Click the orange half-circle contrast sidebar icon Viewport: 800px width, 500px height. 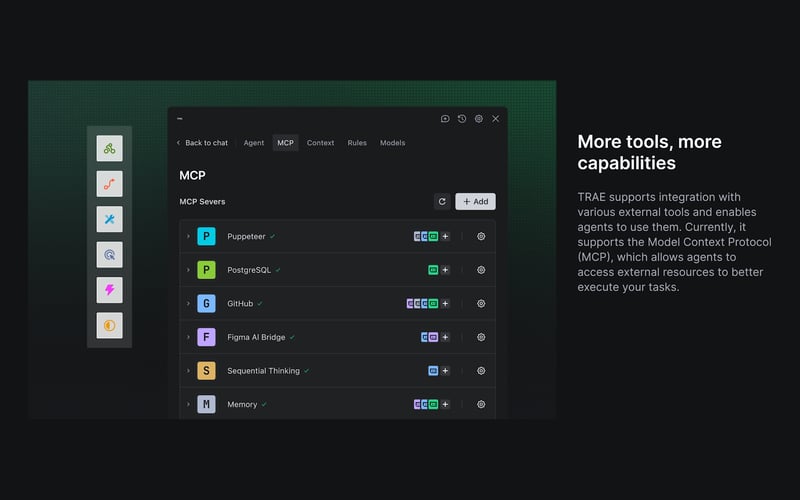point(109,326)
